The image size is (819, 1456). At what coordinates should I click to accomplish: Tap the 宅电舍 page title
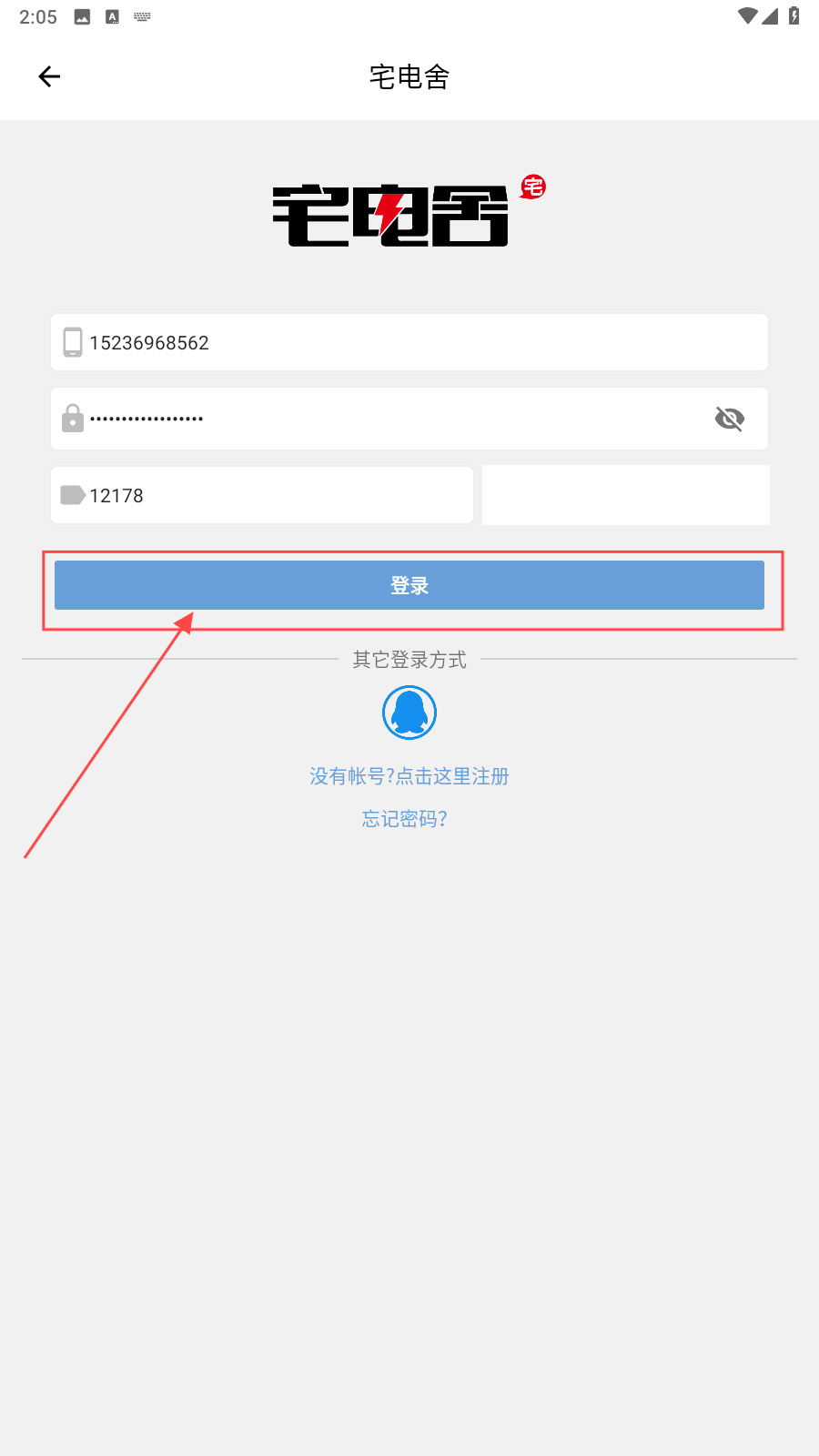[x=409, y=76]
